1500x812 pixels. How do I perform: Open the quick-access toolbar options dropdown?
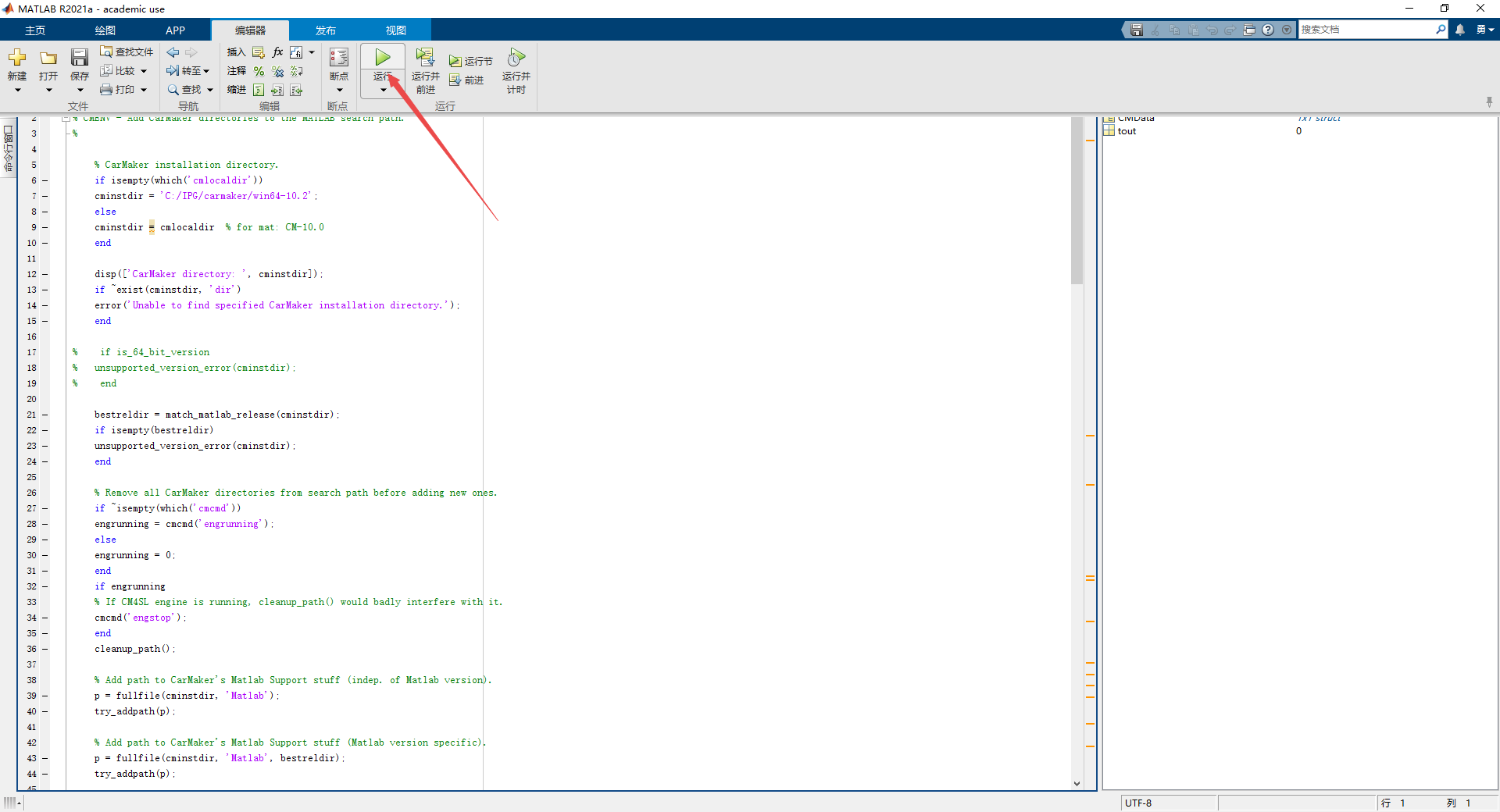1287,30
